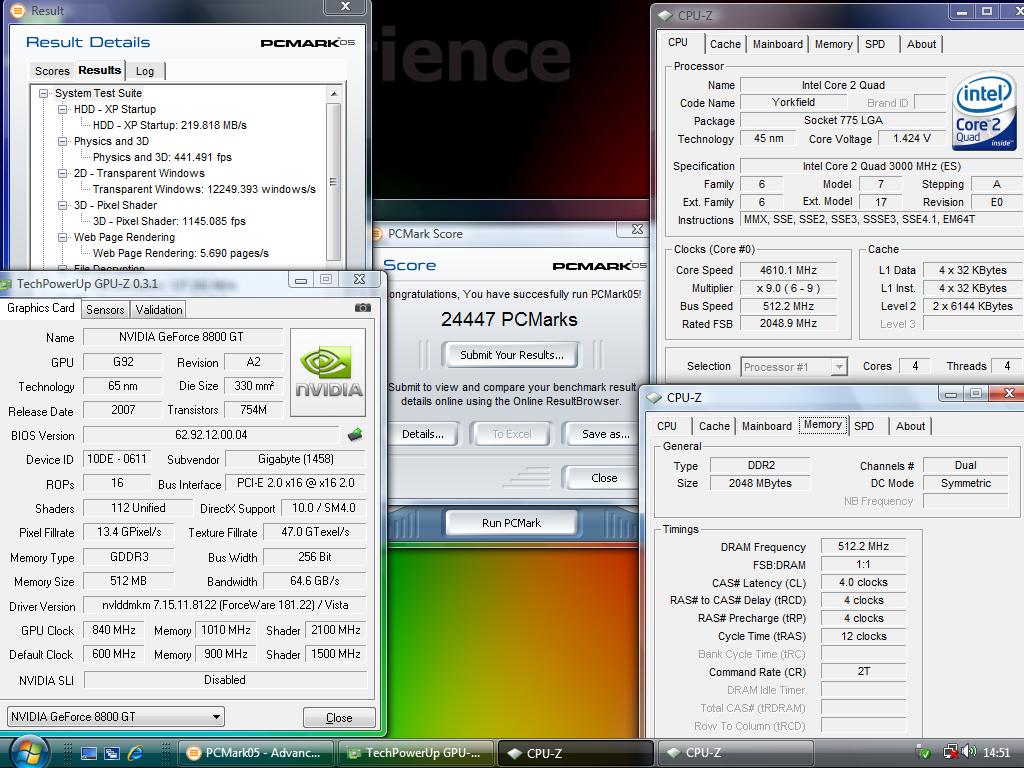Click the GPU-Z screenshot camera icon
This screenshot has height=768, width=1024.
363,308
